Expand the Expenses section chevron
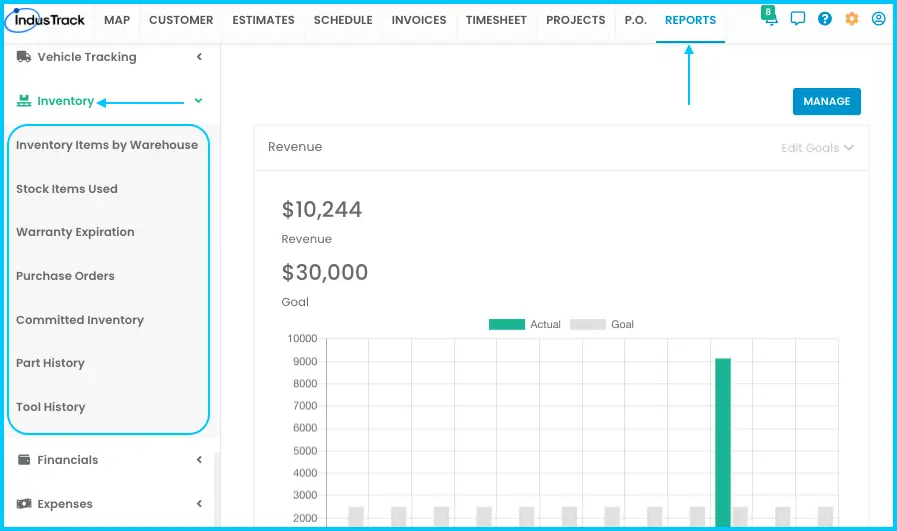Image resolution: width=897 pixels, height=531 pixels. coord(199,504)
